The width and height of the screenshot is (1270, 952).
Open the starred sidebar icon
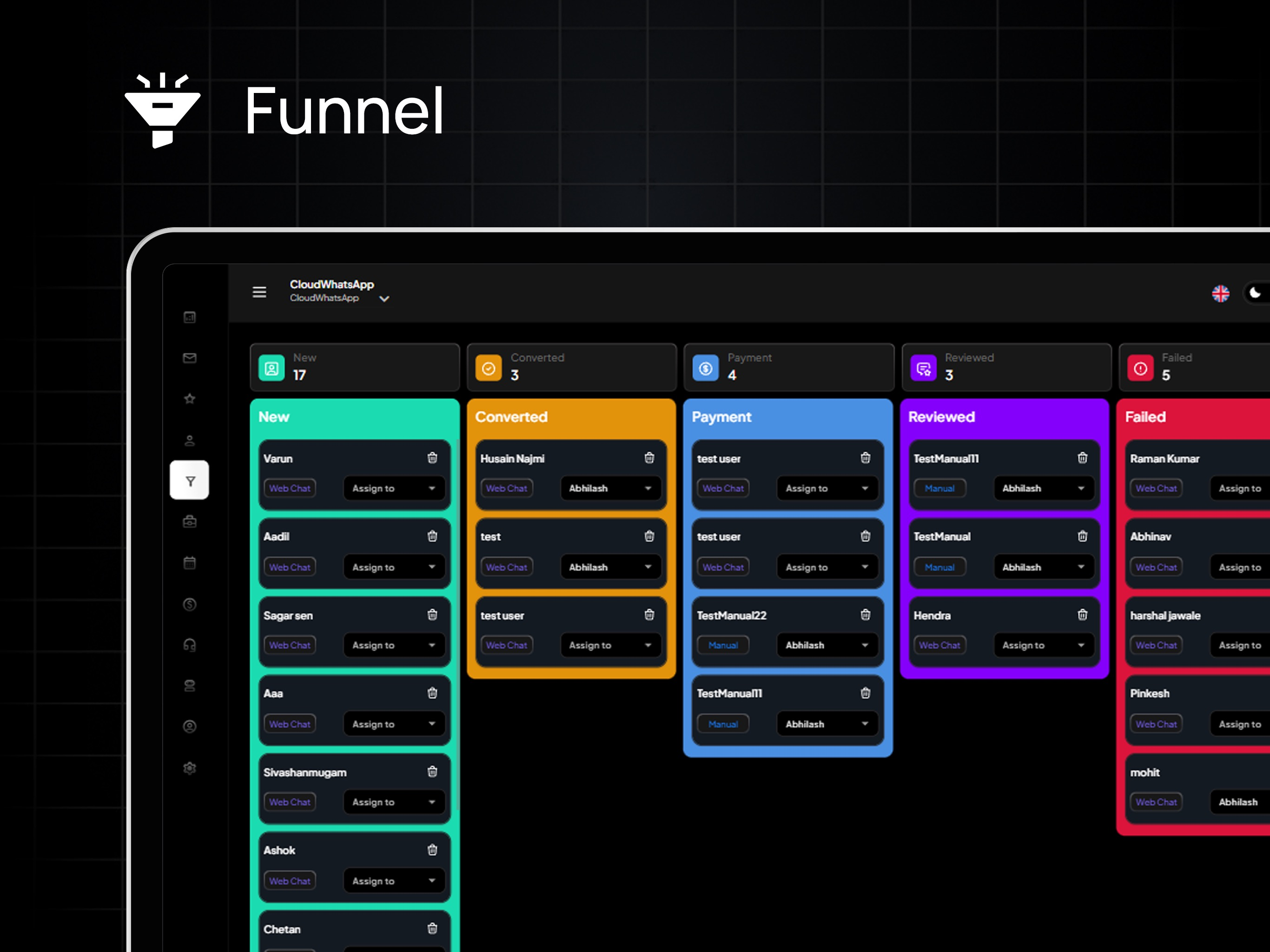coord(190,398)
